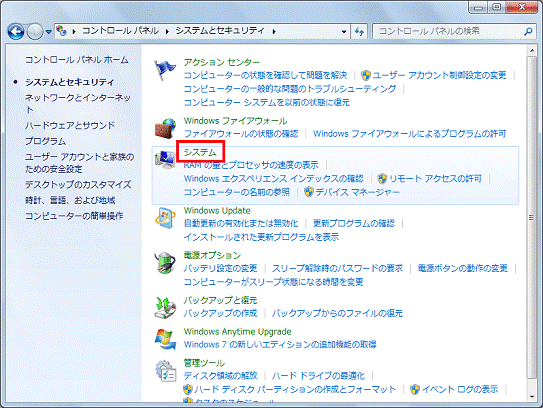This screenshot has width=543, height=408.
Task: Click the Administrative Tools gear icon
Action: 166,371
